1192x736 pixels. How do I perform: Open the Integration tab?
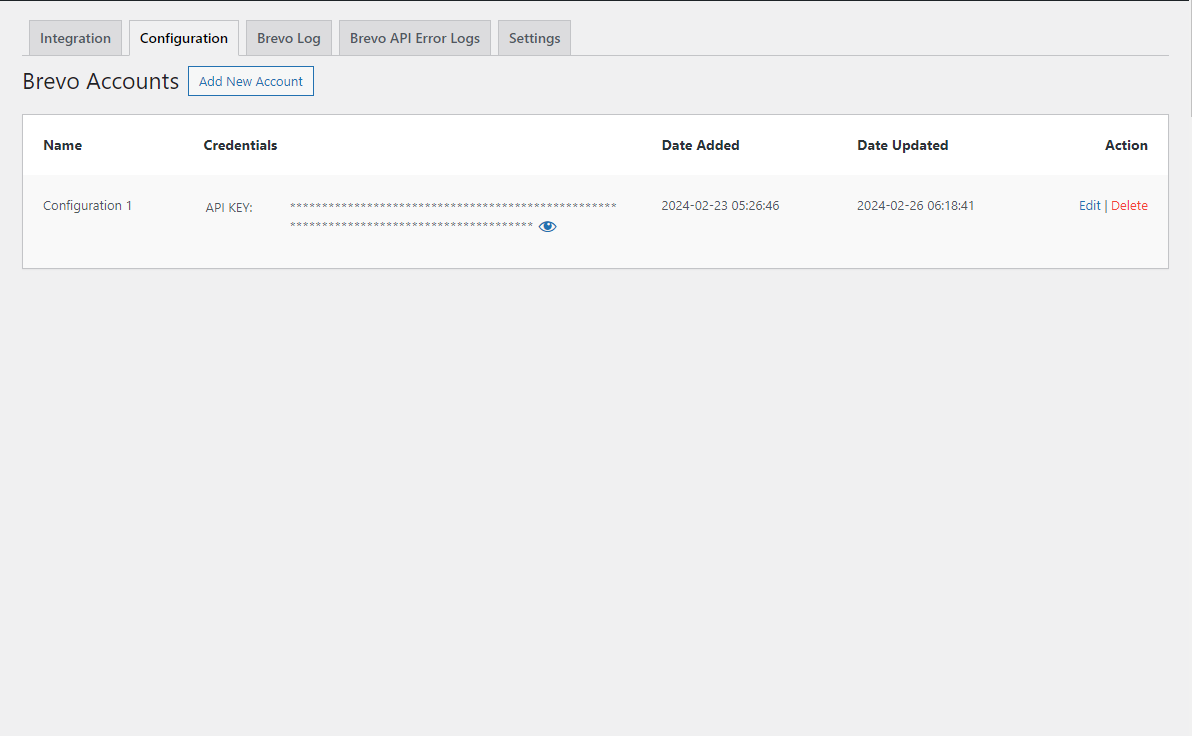(x=75, y=38)
